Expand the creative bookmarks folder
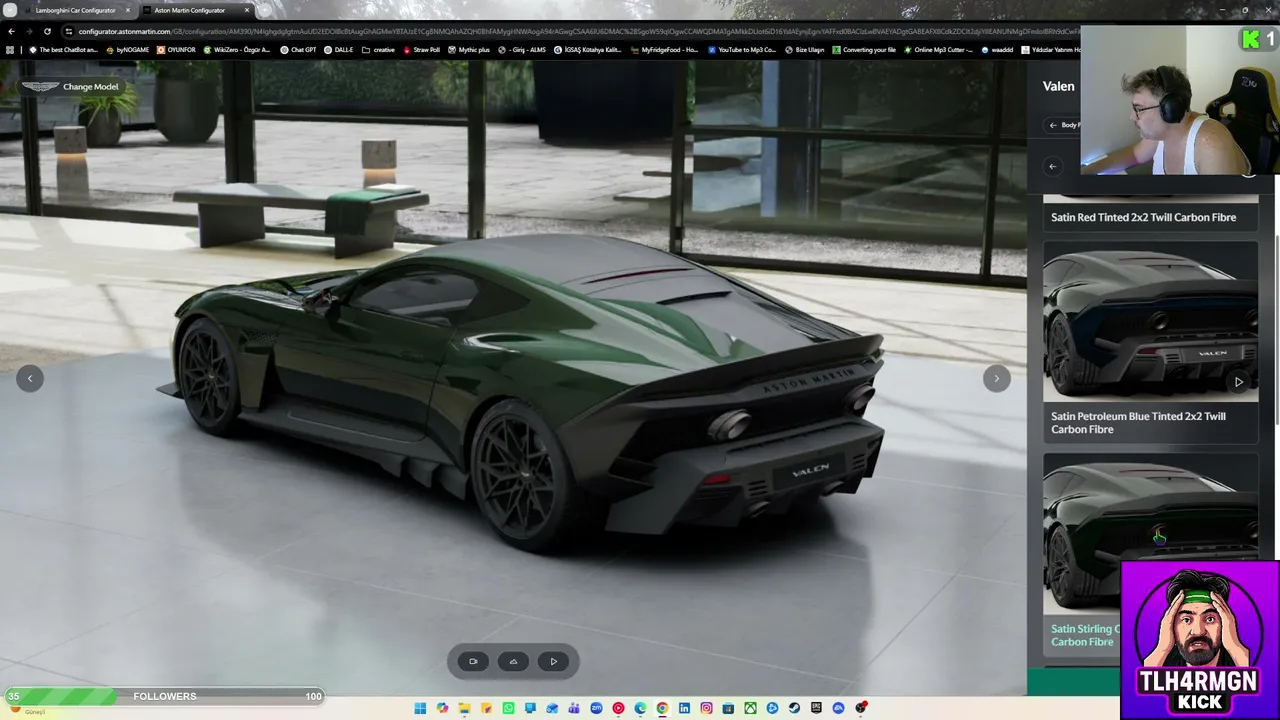Image resolution: width=1280 pixels, height=720 pixels. 378,50
